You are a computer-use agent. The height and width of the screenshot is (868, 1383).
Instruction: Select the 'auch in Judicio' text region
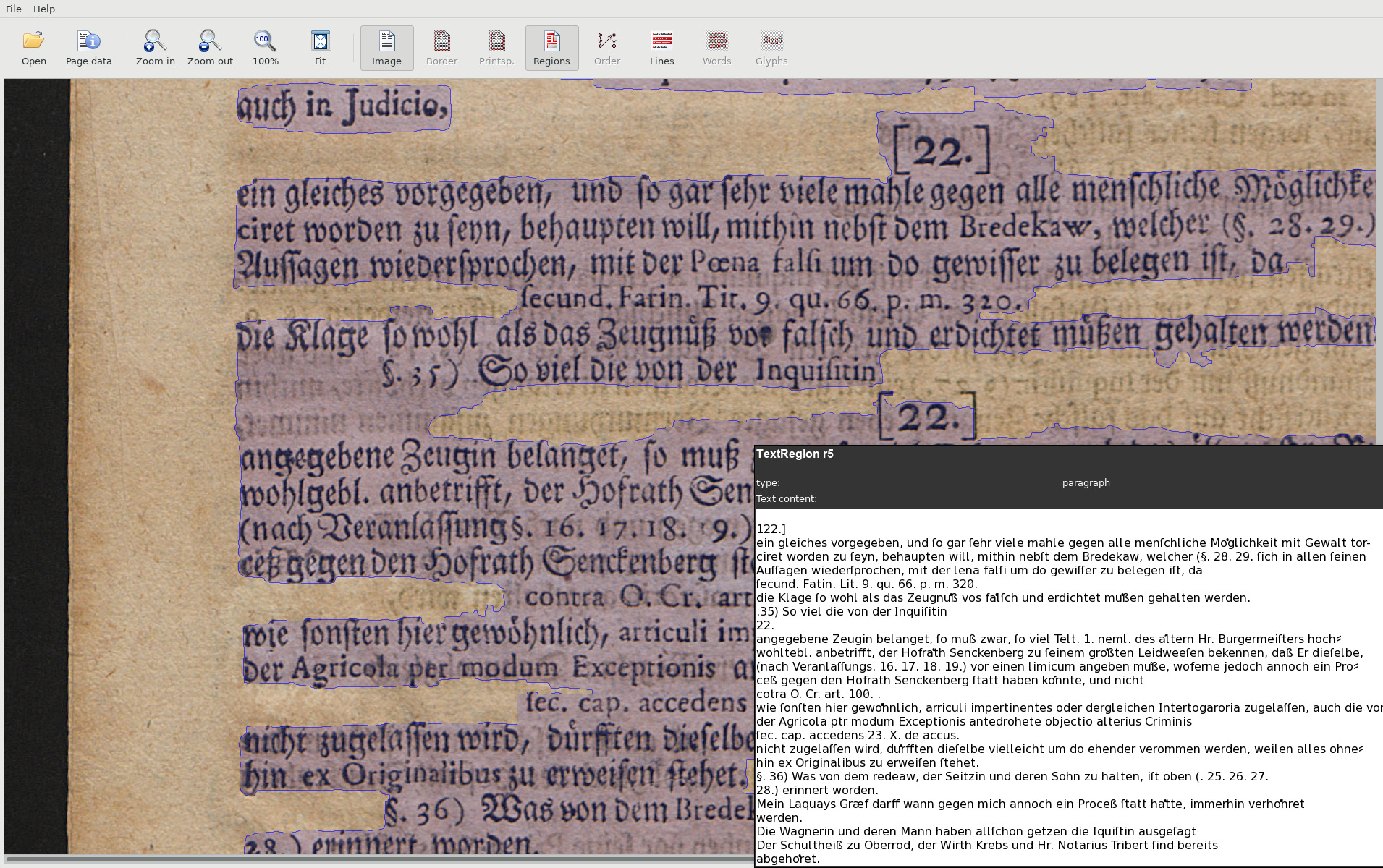point(343,109)
